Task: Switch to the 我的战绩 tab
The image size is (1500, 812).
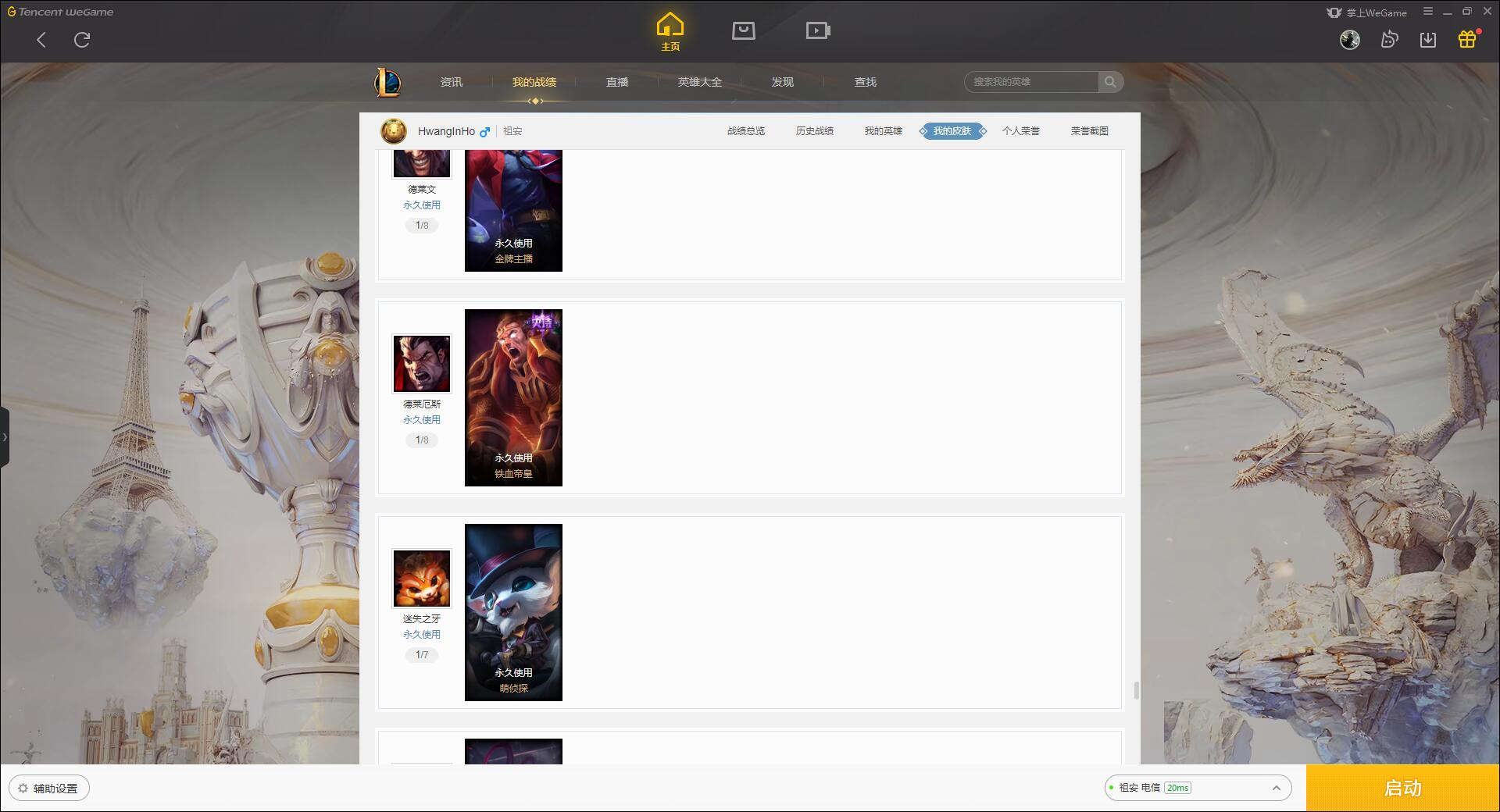Action: [534, 82]
